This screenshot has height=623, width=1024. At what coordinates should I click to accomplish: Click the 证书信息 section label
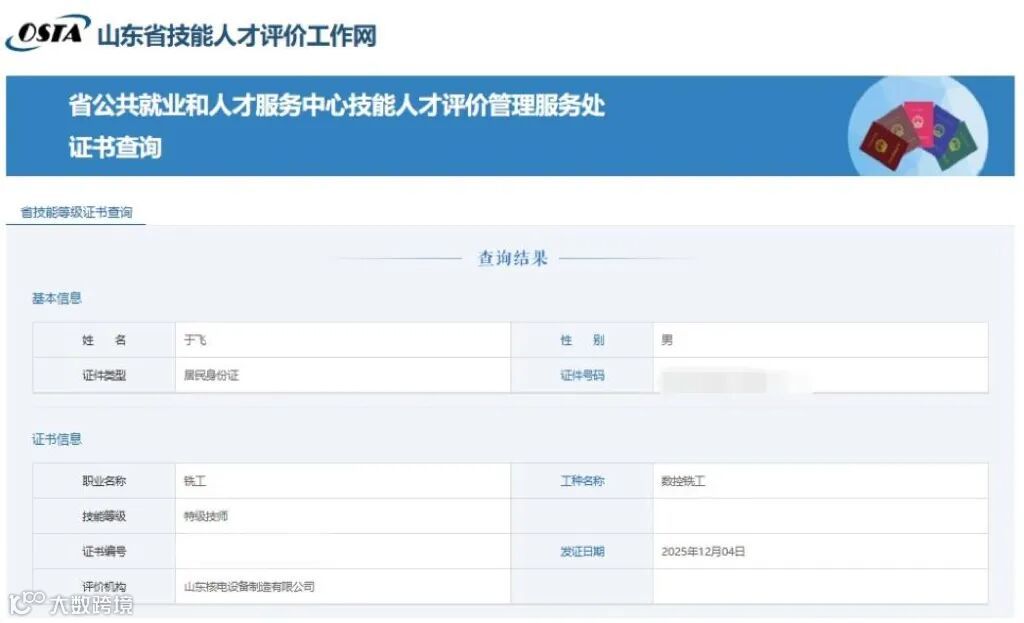57,439
